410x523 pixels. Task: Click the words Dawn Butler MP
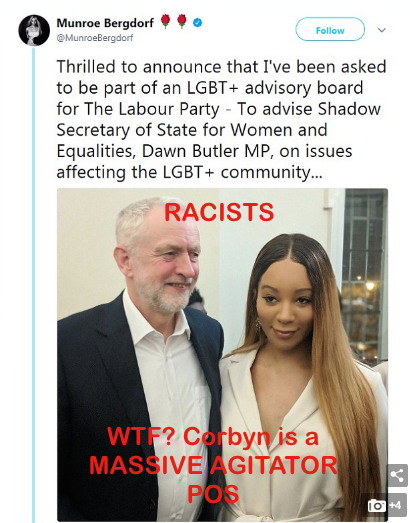tap(206, 151)
